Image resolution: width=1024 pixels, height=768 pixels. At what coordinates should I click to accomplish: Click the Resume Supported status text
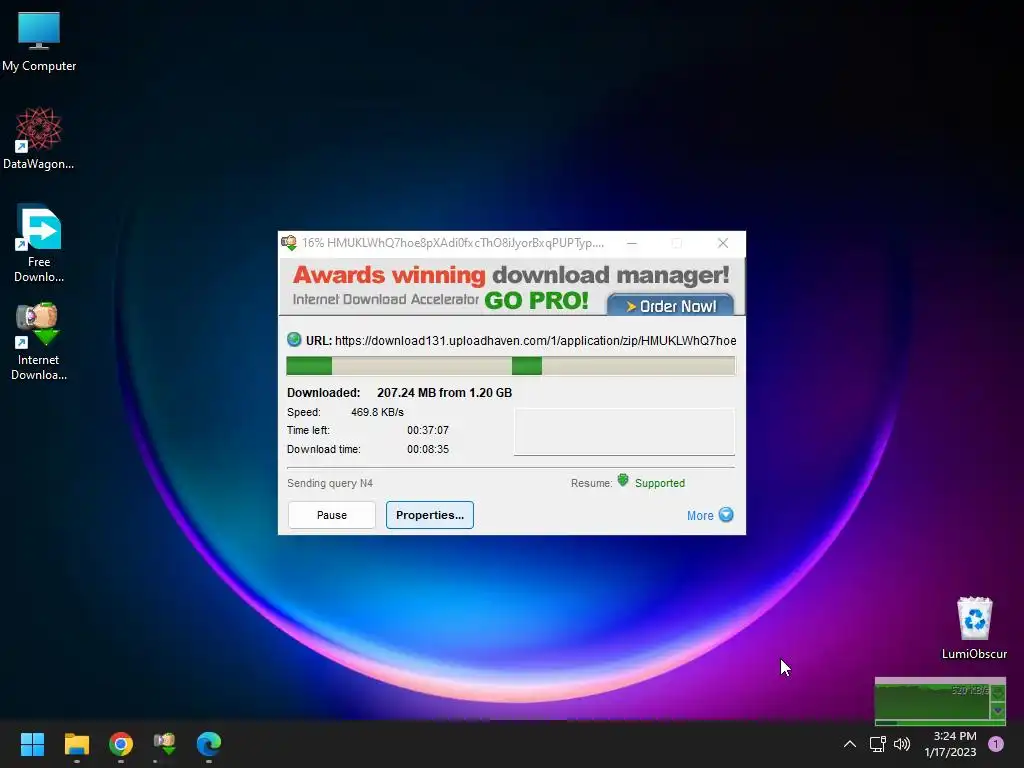coord(660,483)
